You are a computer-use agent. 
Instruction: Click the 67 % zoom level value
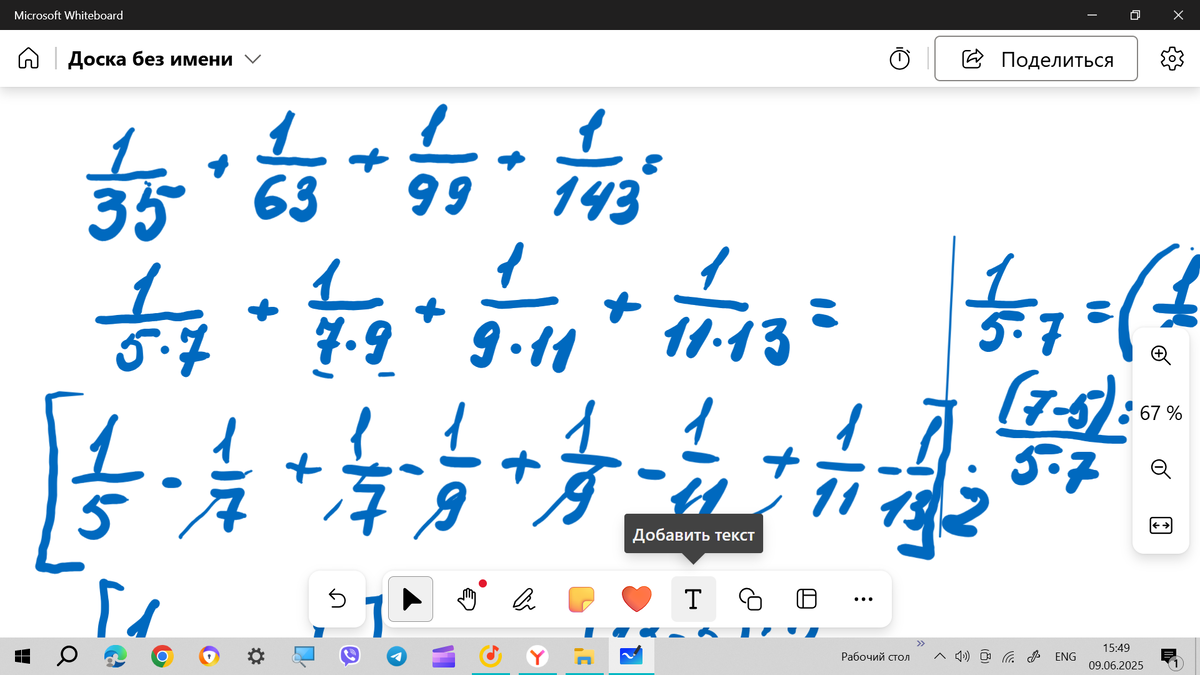tap(1160, 412)
